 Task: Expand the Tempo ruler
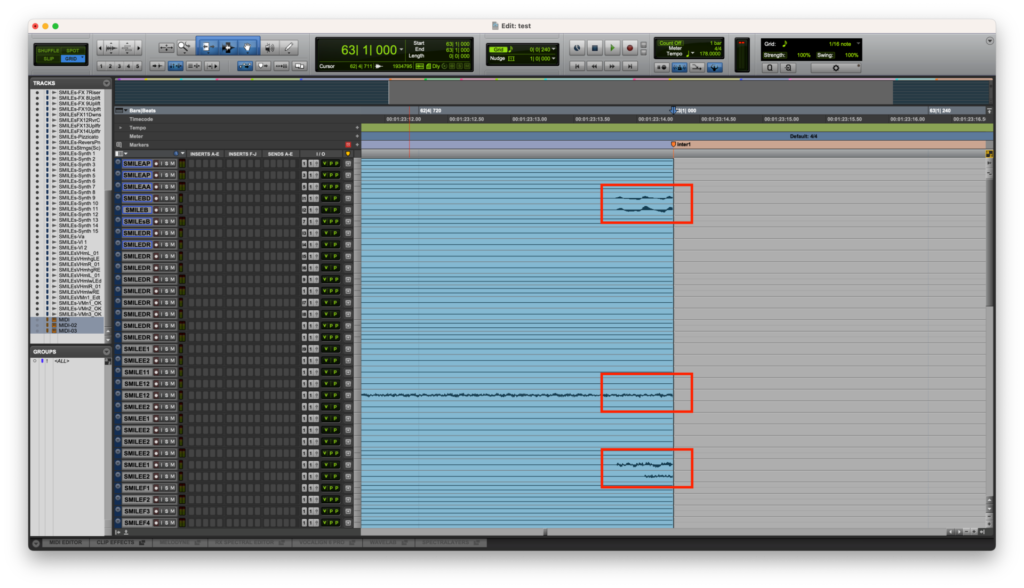(x=120, y=128)
